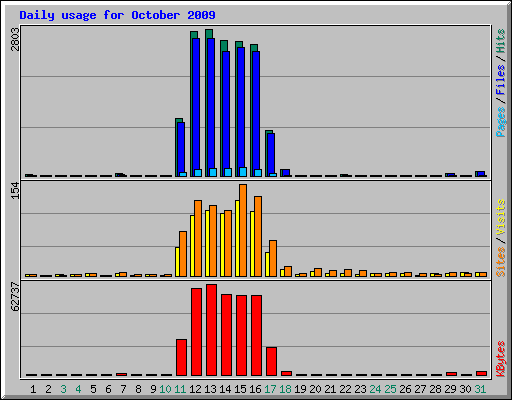This screenshot has height=400, width=512.
Task: Click the 154 visits axis value
Action: coord(15,191)
